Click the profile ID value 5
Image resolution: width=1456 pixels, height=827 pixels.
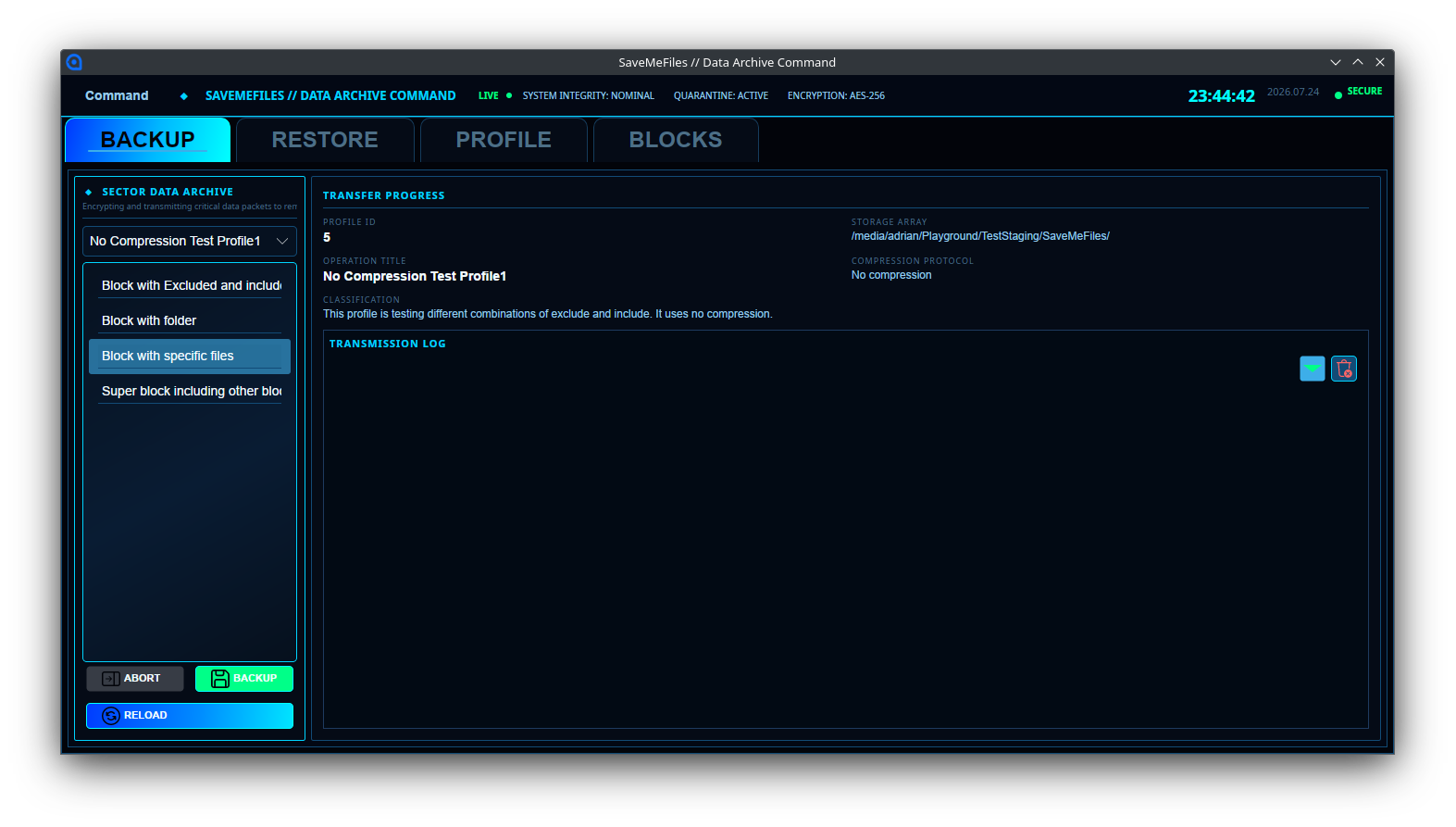(327, 237)
